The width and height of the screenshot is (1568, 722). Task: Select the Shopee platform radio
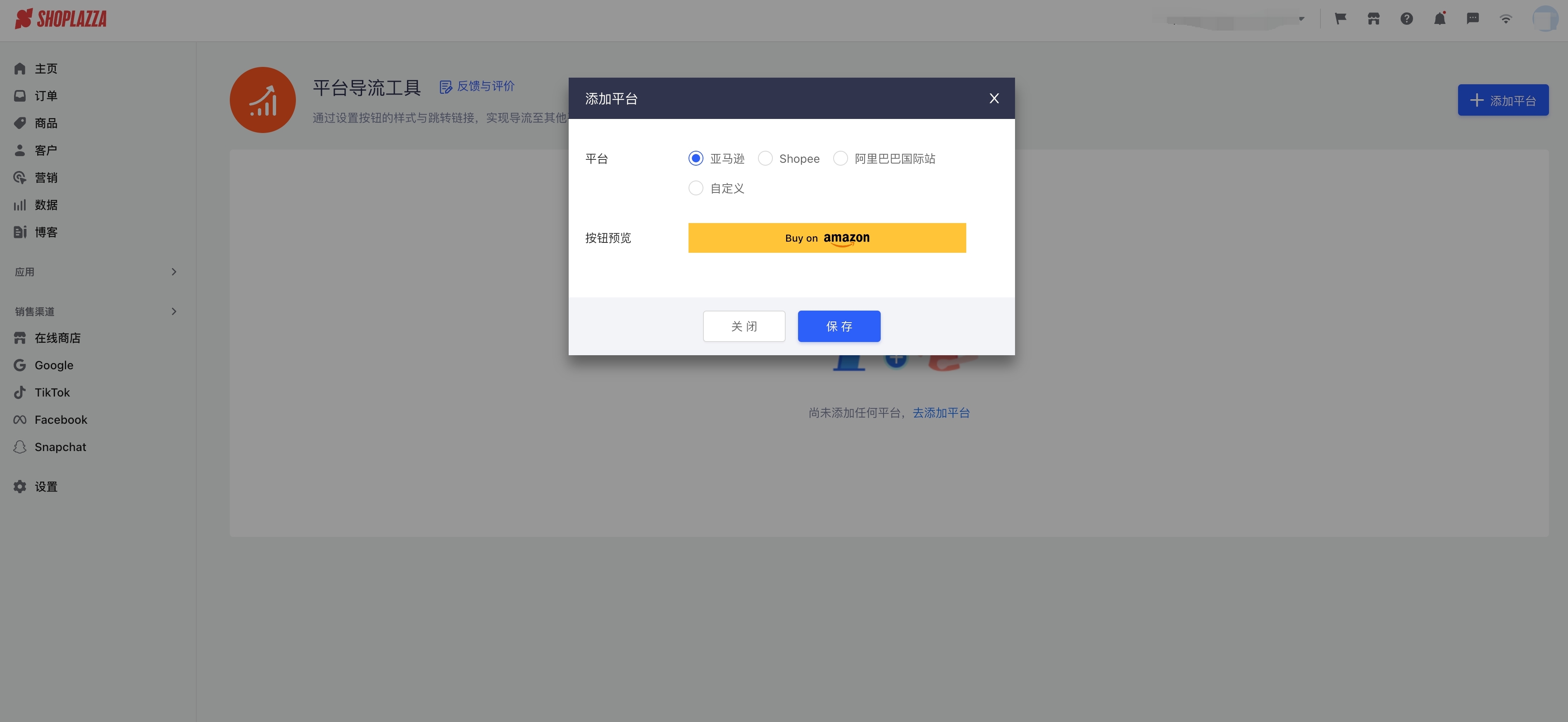[765, 159]
